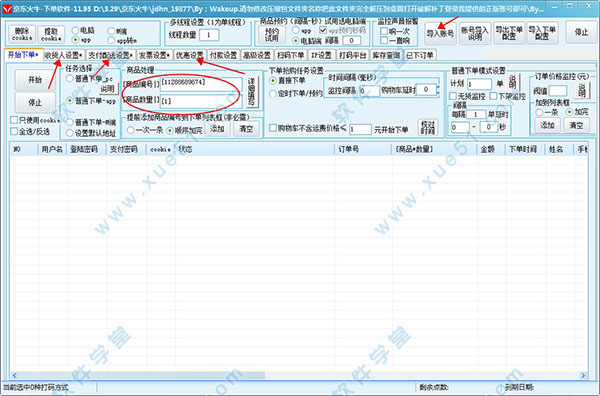
Task: Select the 设置默认地址 radio button
Action: tap(70, 133)
